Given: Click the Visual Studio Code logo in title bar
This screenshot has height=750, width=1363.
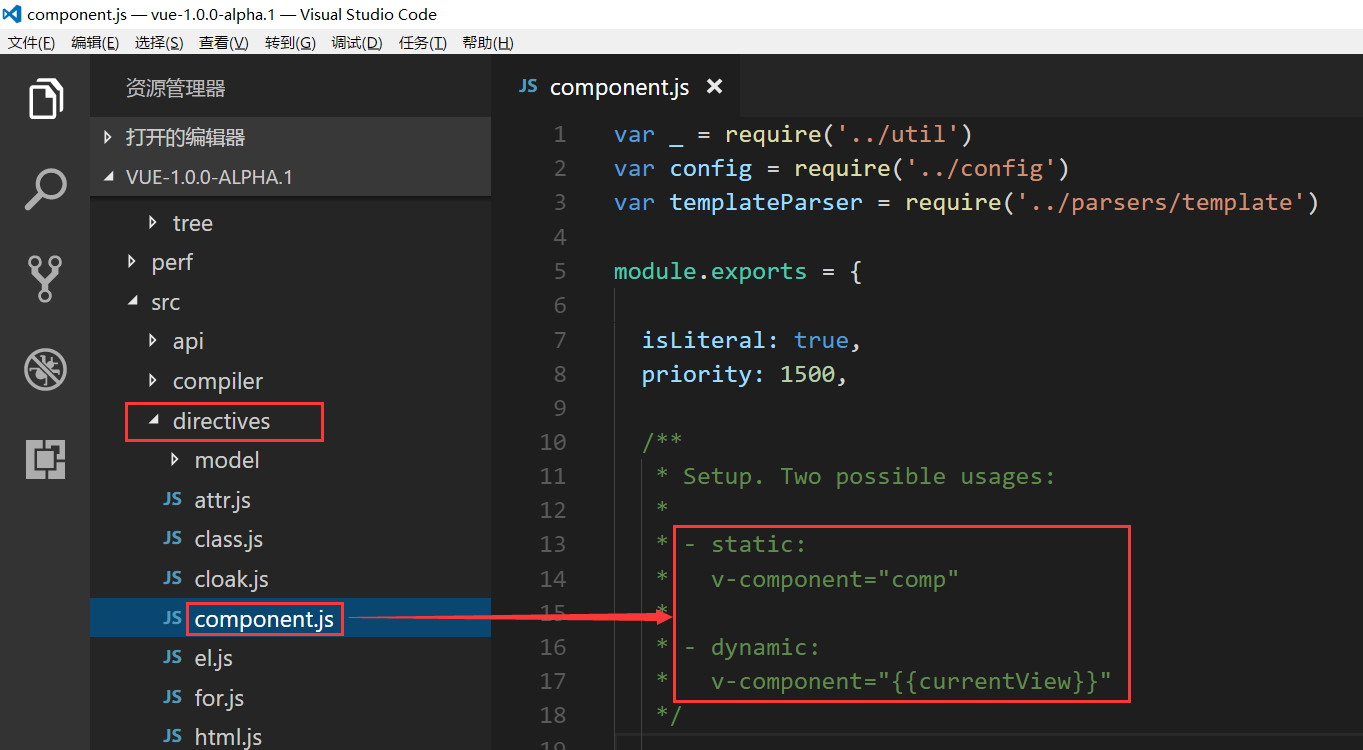Looking at the screenshot, I should click(x=12, y=15).
